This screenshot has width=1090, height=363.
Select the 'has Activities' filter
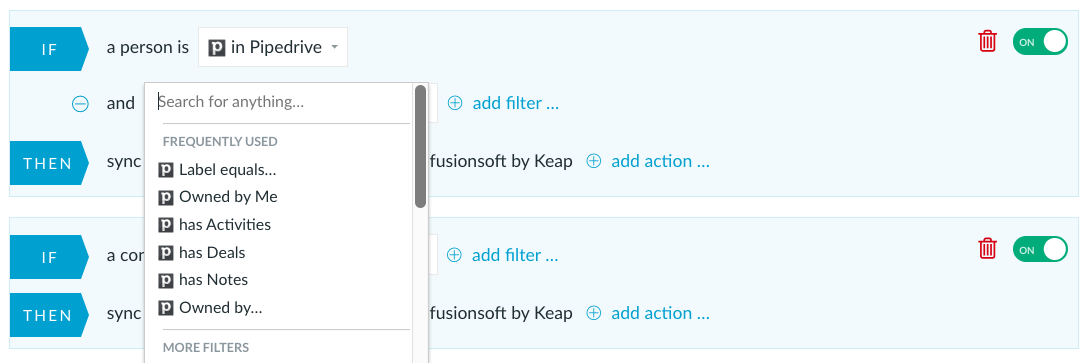click(x=215, y=225)
